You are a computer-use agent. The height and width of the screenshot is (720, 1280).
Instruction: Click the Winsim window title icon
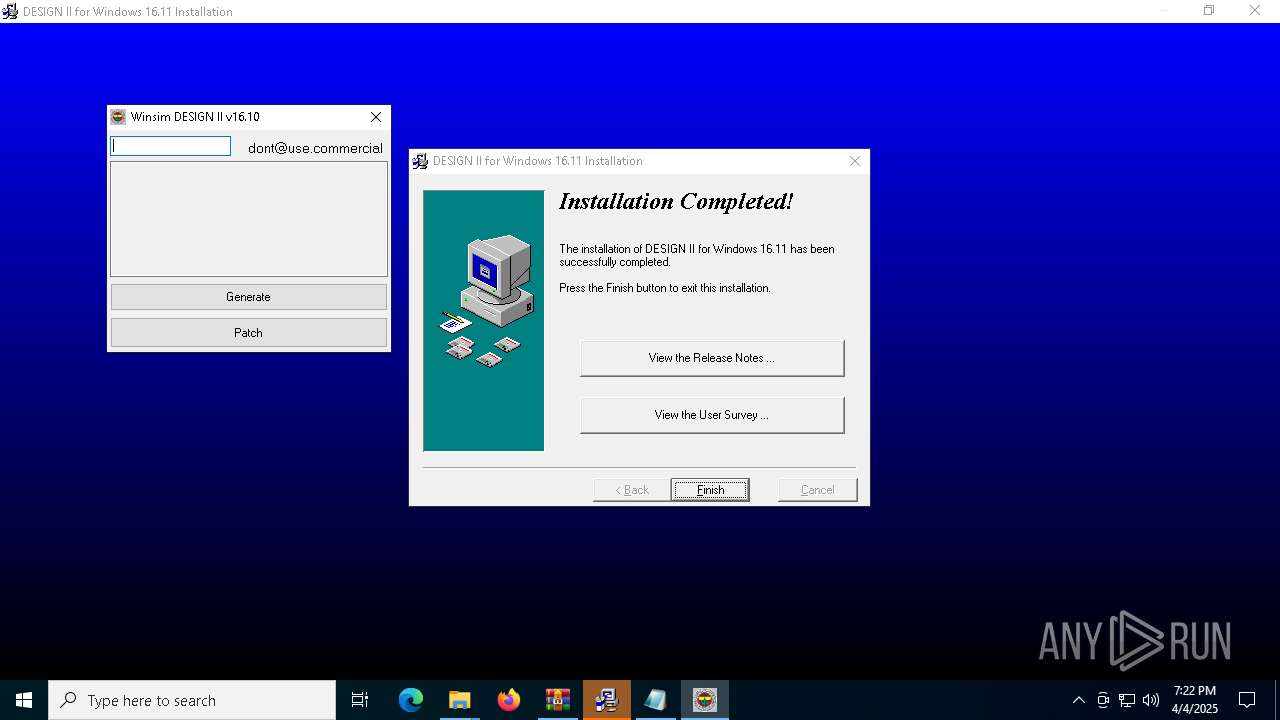click(x=118, y=117)
